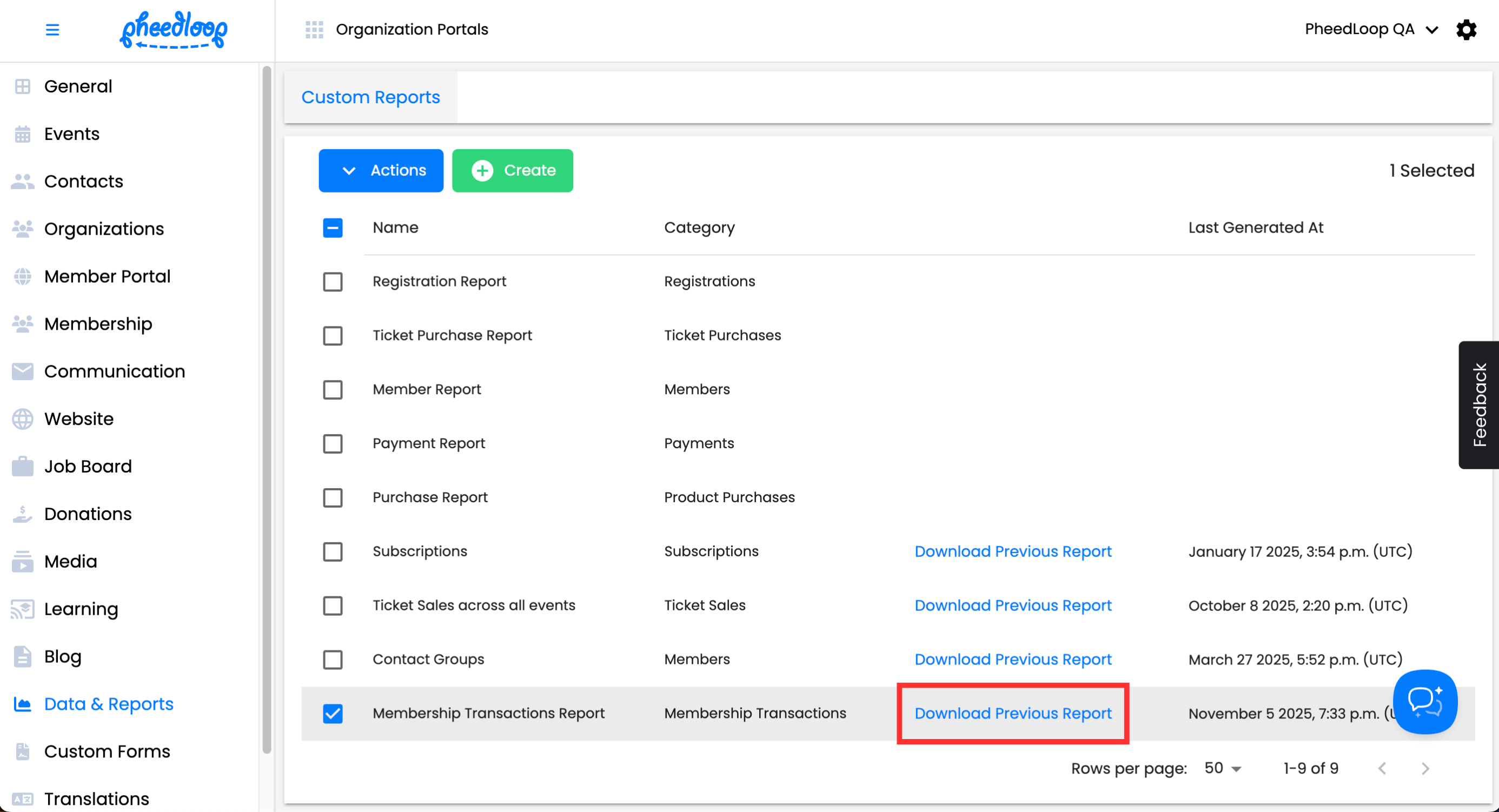The height and width of the screenshot is (812, 1499).
Task: Download previous Subscriptions report
Action: 1012,551
